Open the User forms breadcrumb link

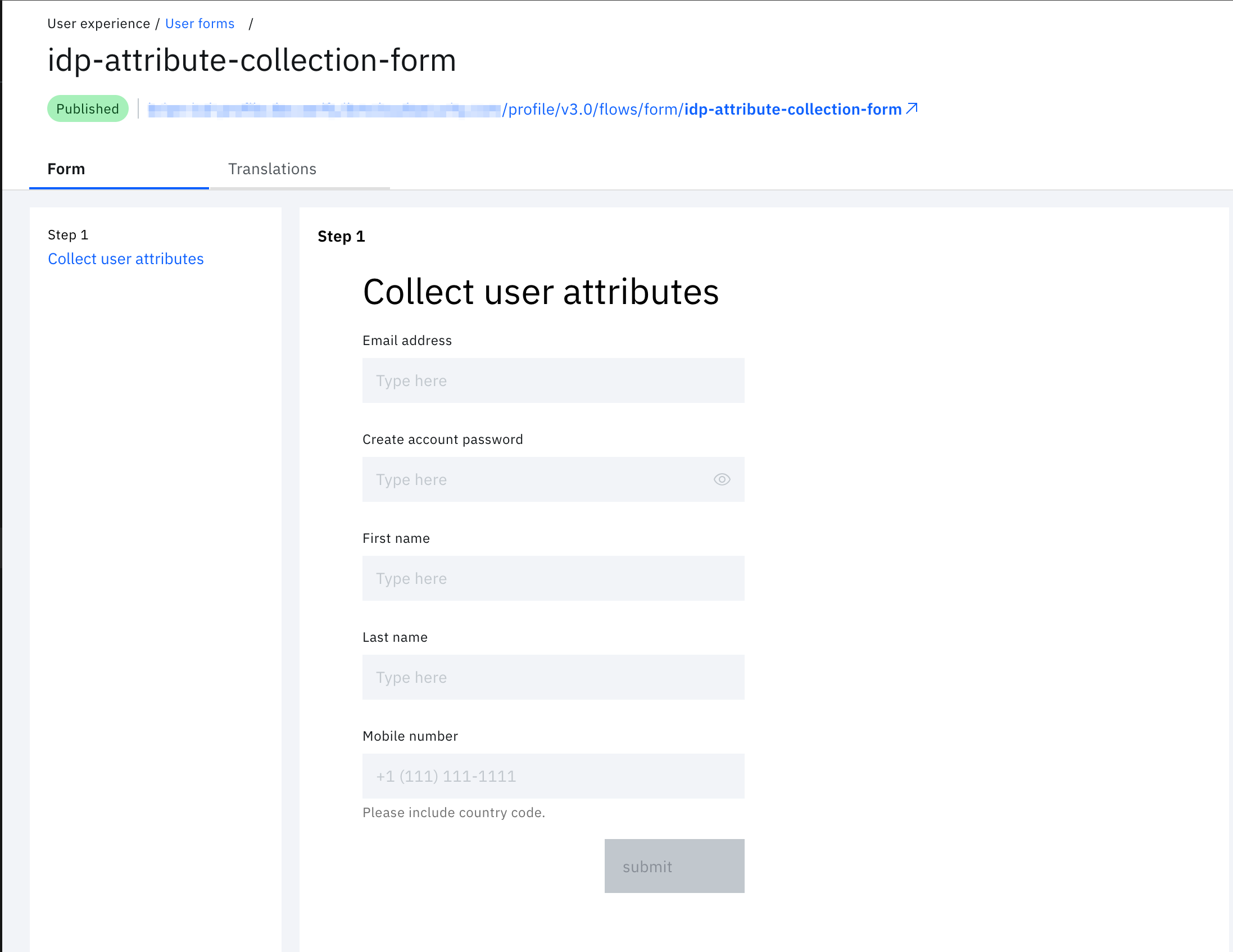click(x=200, y=24)
